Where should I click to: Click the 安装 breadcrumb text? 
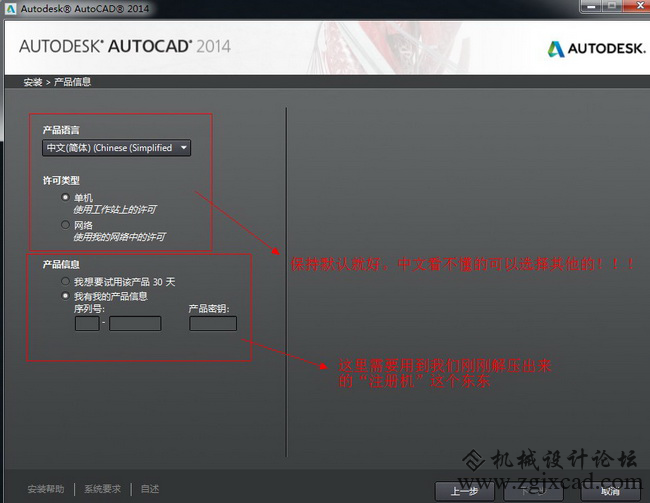[33, 82]
